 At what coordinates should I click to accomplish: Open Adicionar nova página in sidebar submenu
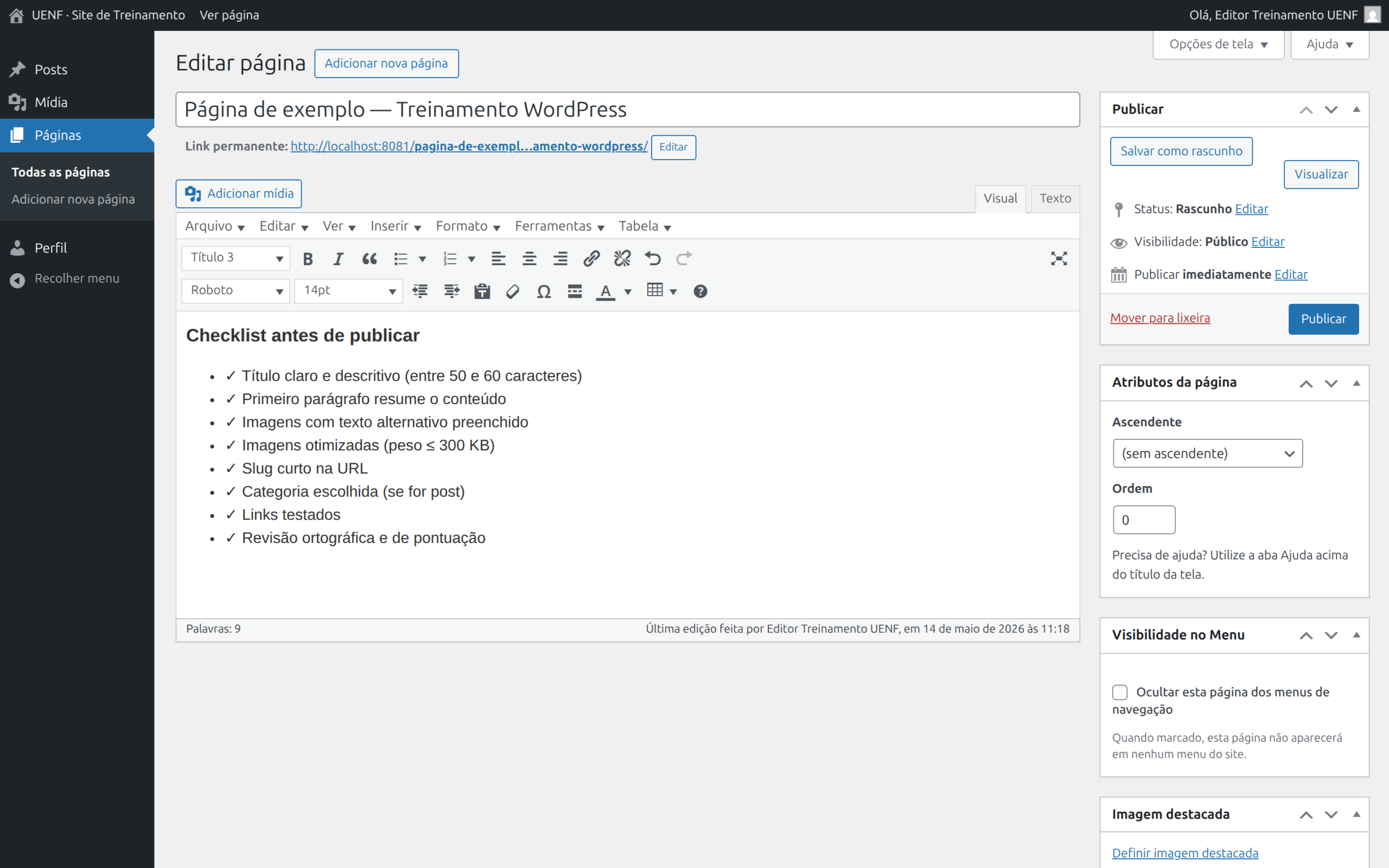click(73, 199)
